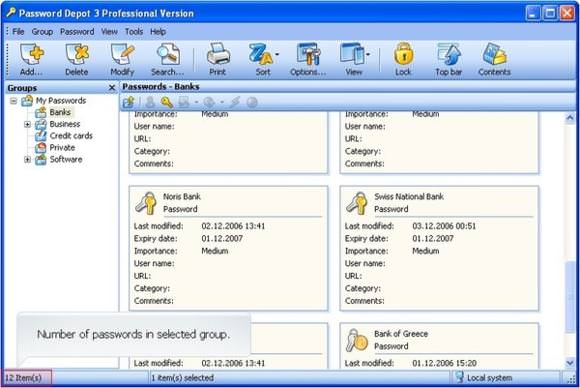This screenshot has width=580, height=388.
Task: Open the Contents help icon
Action: coord(495,59)
